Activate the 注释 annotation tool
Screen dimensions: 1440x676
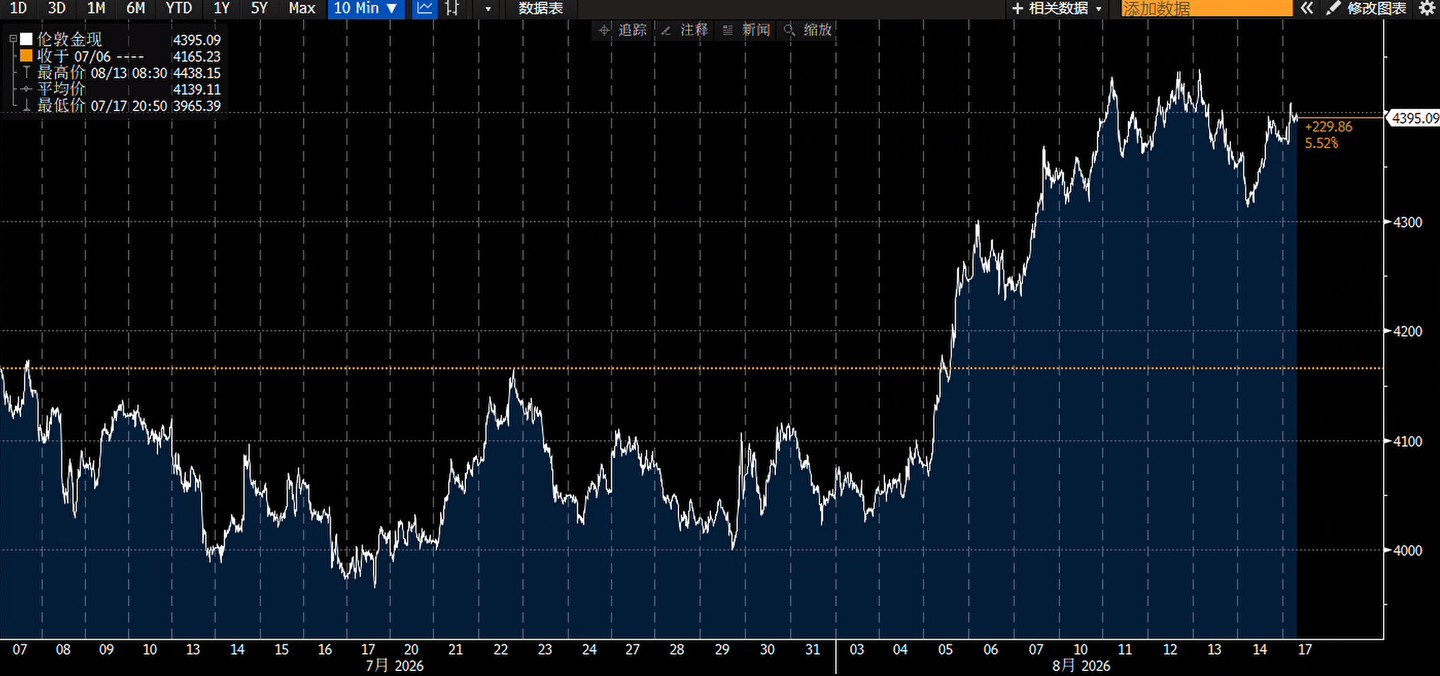(x=684, y=30)
